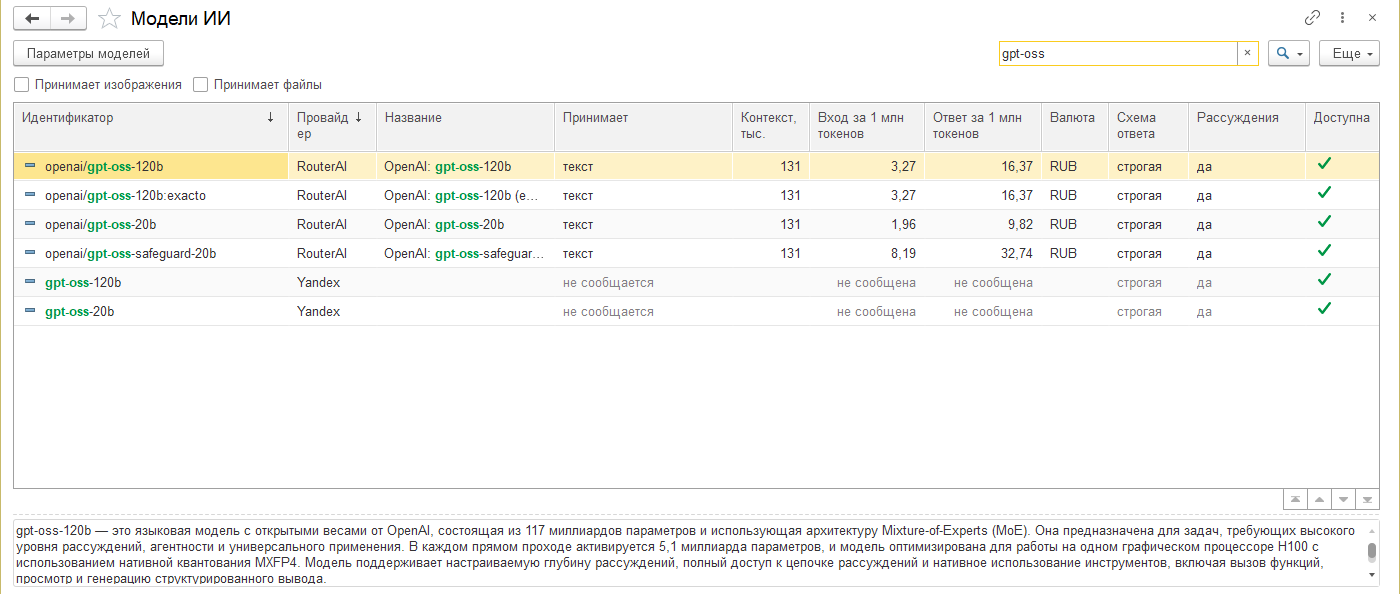
Task: Select the openai/gpt-oss-20b identifier cell
Action: pyautogui.click(x=151, y=225)
